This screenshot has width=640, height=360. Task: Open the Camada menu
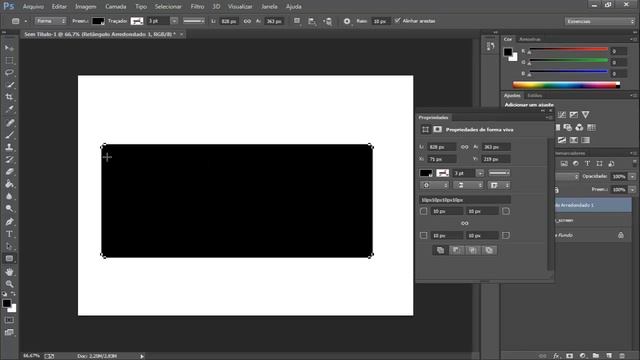pyautogui.click(x=116, y=7)
